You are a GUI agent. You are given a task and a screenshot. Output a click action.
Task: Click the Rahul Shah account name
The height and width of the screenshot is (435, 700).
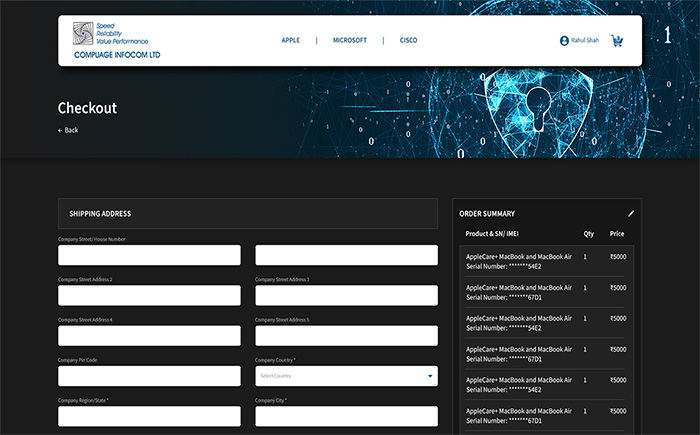click(x=585, y=40)
